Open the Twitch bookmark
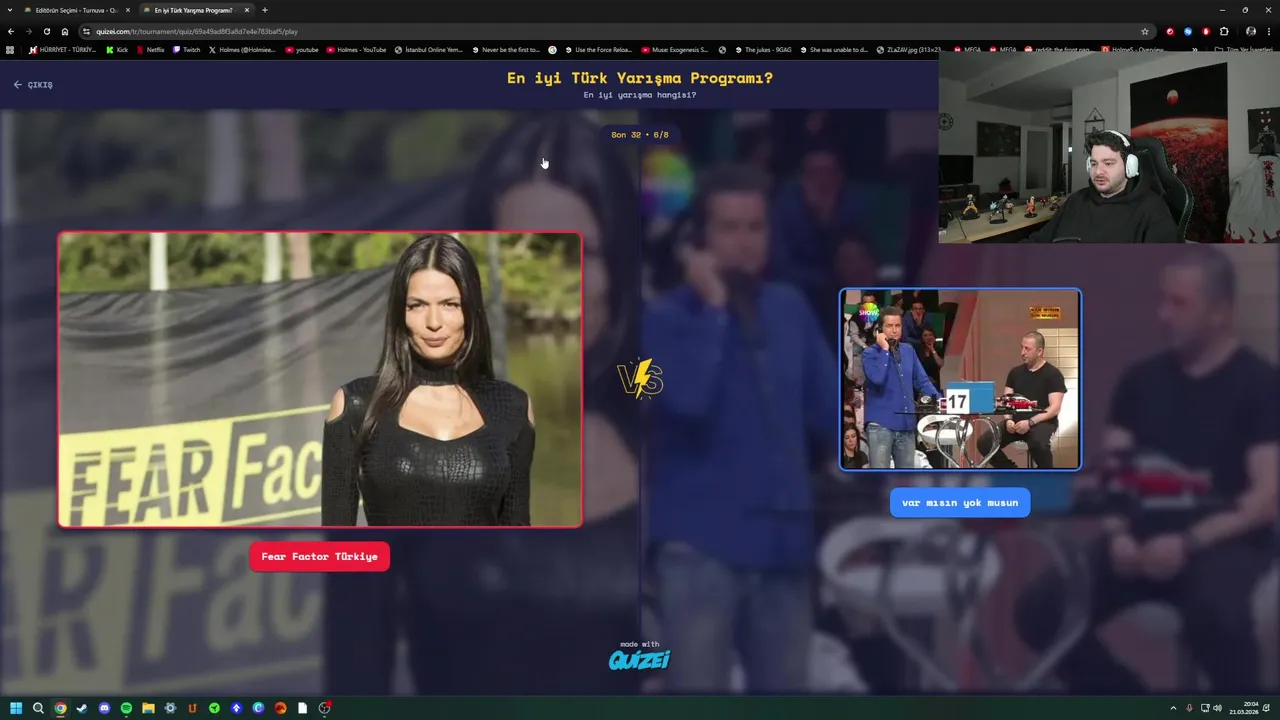Image resolution: width=1280 pixels, height=720 pixels. [x=186, y=49]
